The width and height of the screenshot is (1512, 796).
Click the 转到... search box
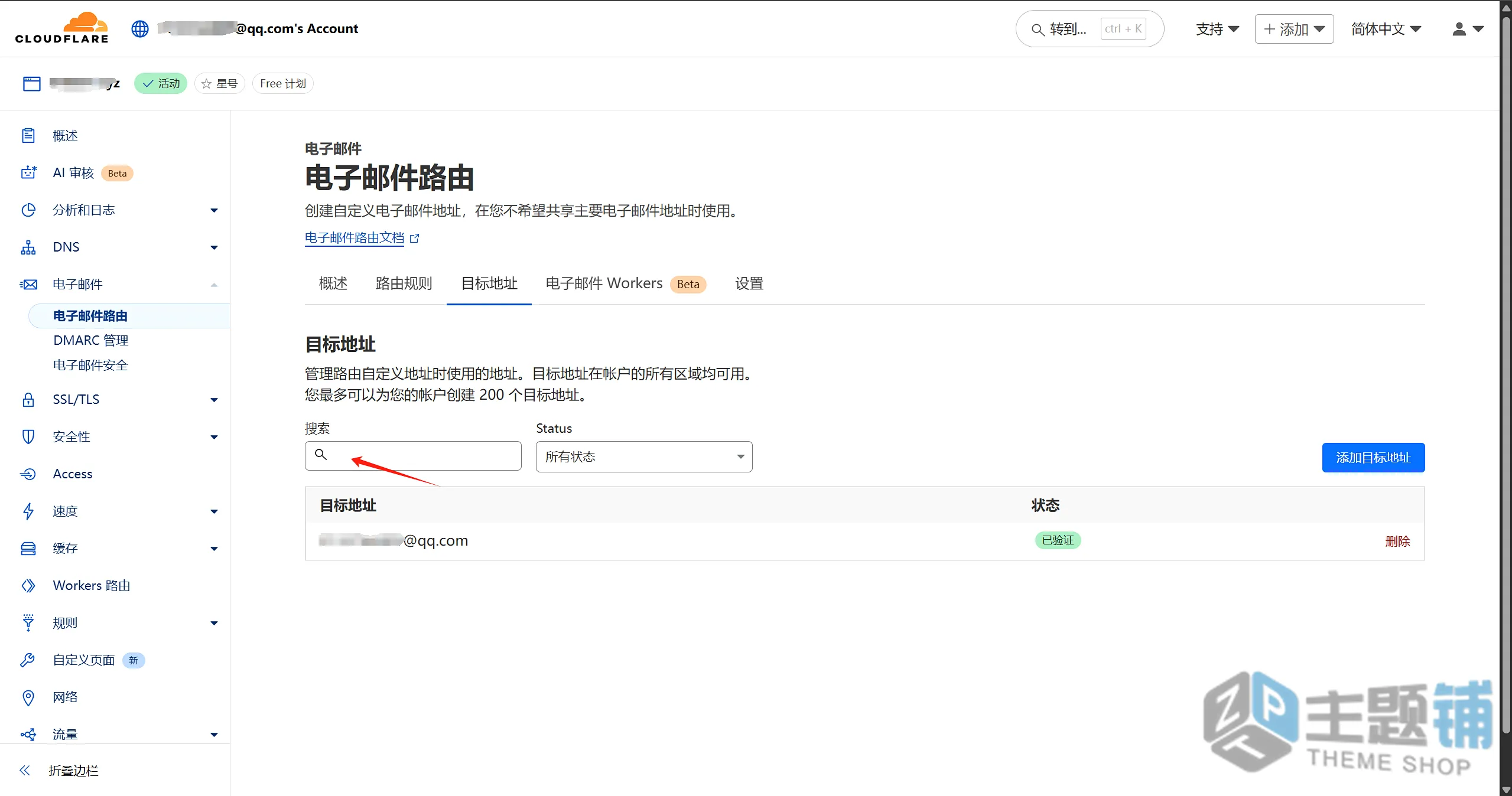click(1090, 29)
